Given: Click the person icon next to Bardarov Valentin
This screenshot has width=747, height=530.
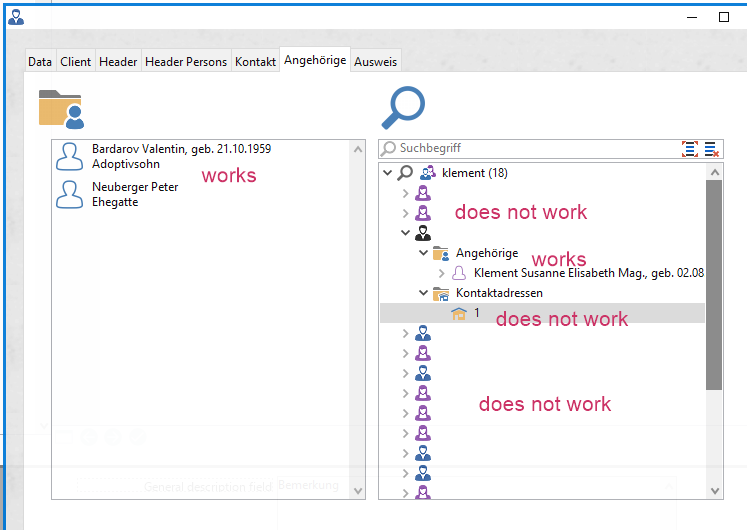Looking at the screenshot, I should [x=70, y=156].
